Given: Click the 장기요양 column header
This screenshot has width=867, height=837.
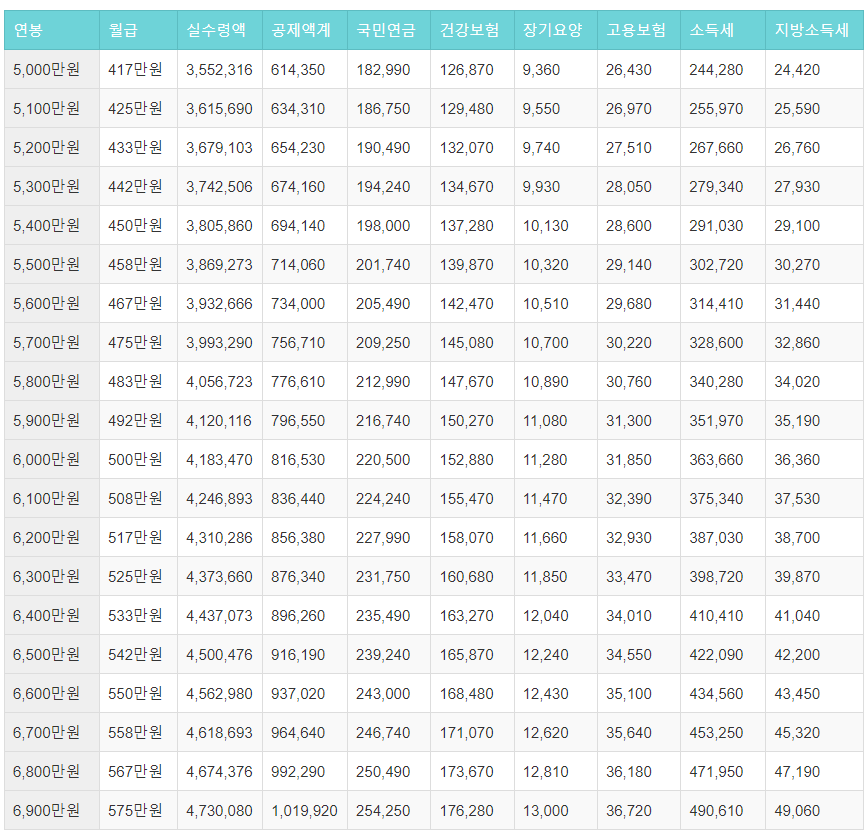Looking at the screenshot, I should [x=556, y=30].
